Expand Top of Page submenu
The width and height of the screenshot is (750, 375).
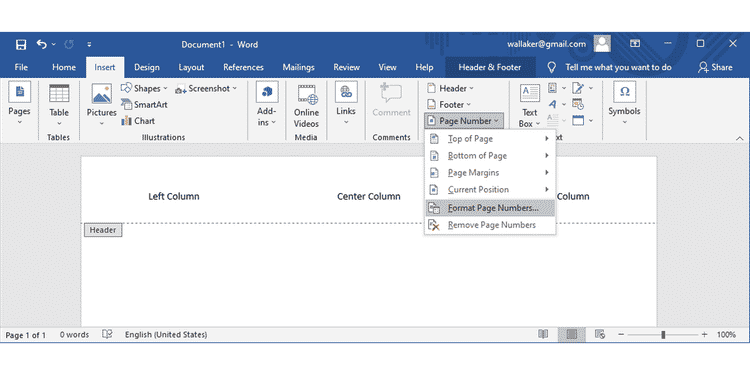[490, 139]
